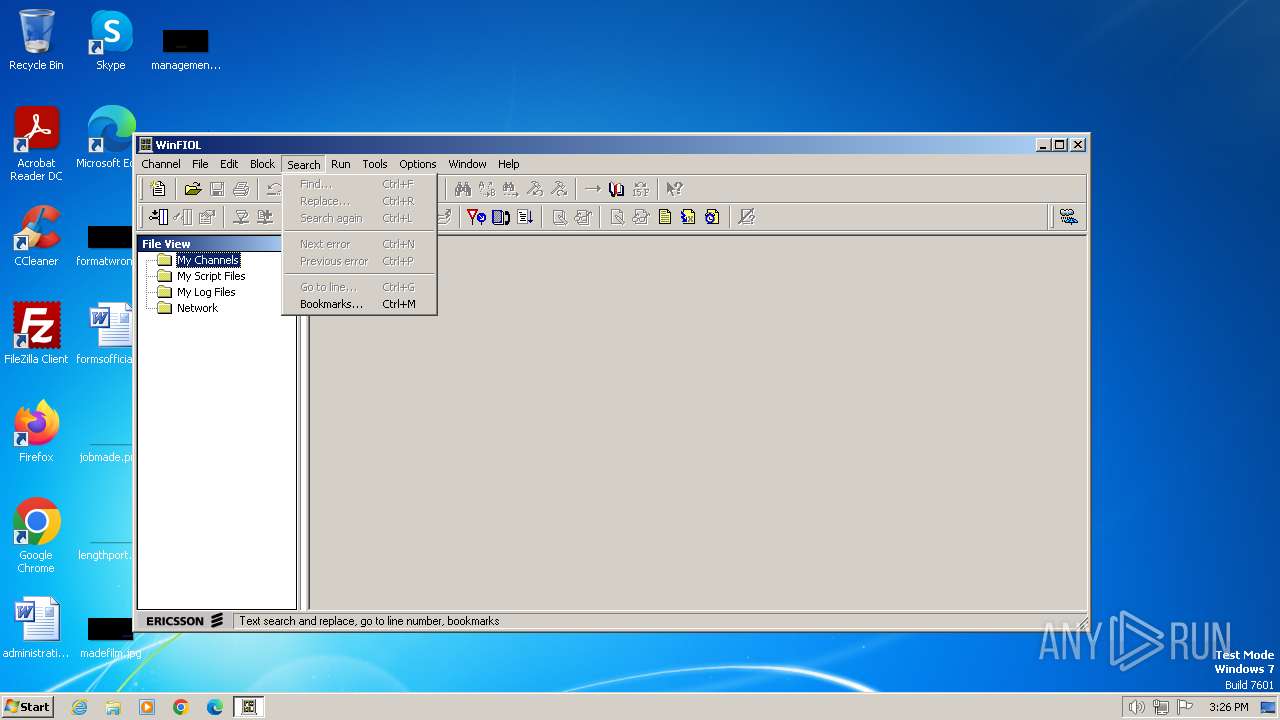The image size is (1280, 720).
Task: Click the context help arrow-question icon
Action: (x=675, y=188)
